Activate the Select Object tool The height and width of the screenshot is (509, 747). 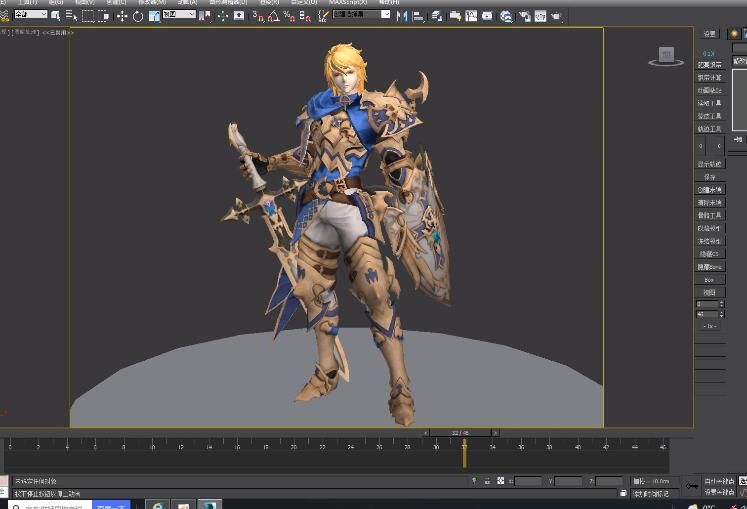[x=56, y=16]
